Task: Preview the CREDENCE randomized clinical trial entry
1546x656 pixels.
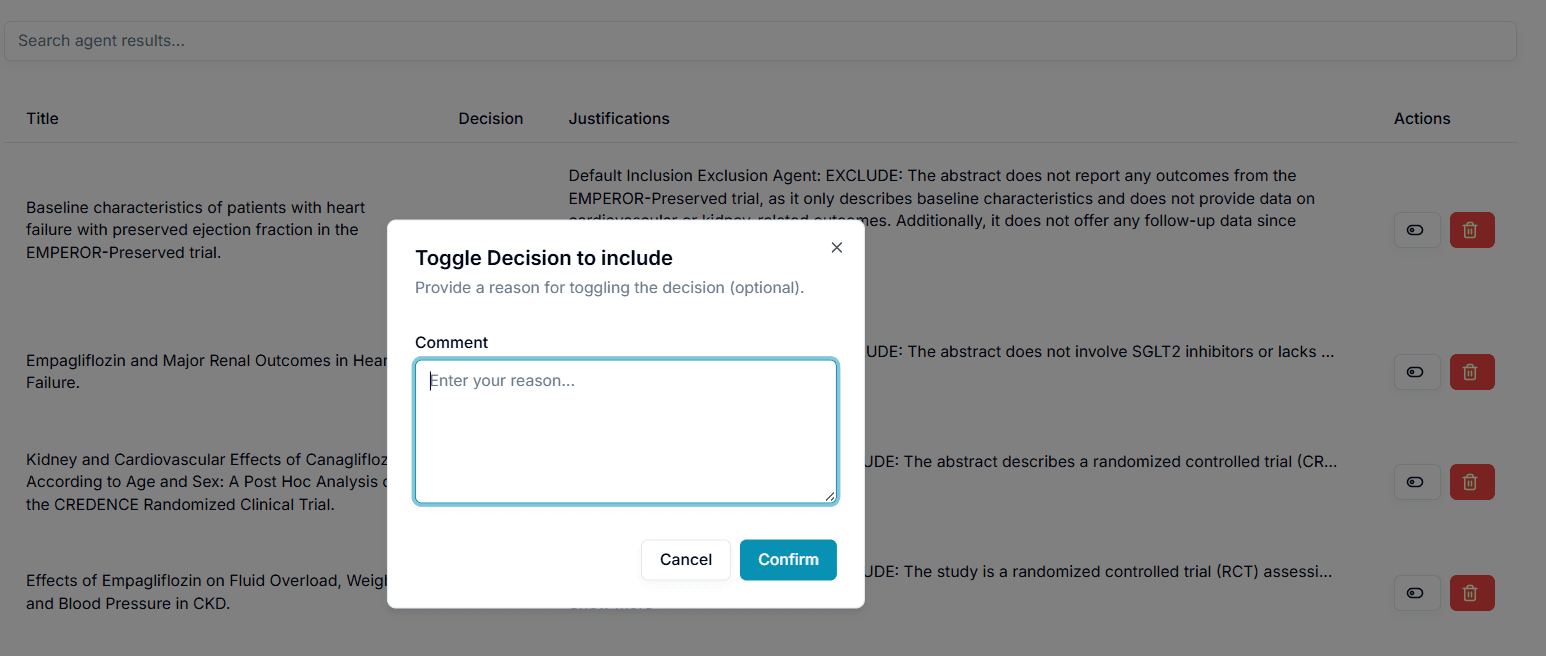Action: 1416,482
